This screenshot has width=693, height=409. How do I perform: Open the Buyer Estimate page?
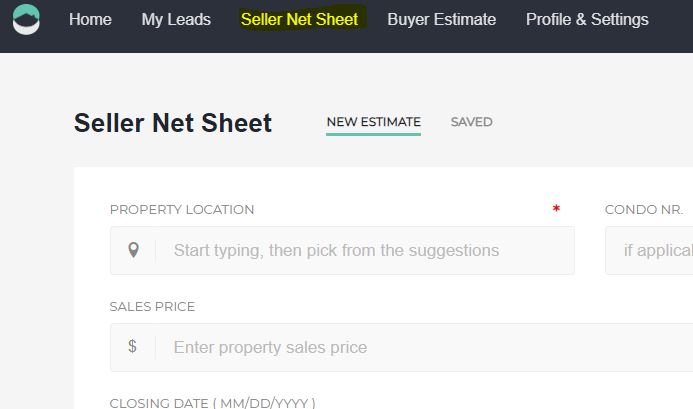tap(442, 19)
